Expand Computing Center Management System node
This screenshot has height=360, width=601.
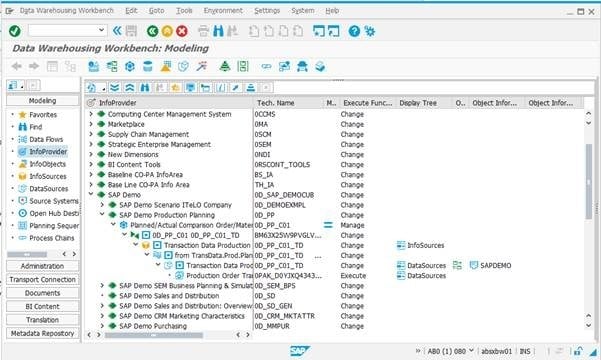[x=91, y=114]
